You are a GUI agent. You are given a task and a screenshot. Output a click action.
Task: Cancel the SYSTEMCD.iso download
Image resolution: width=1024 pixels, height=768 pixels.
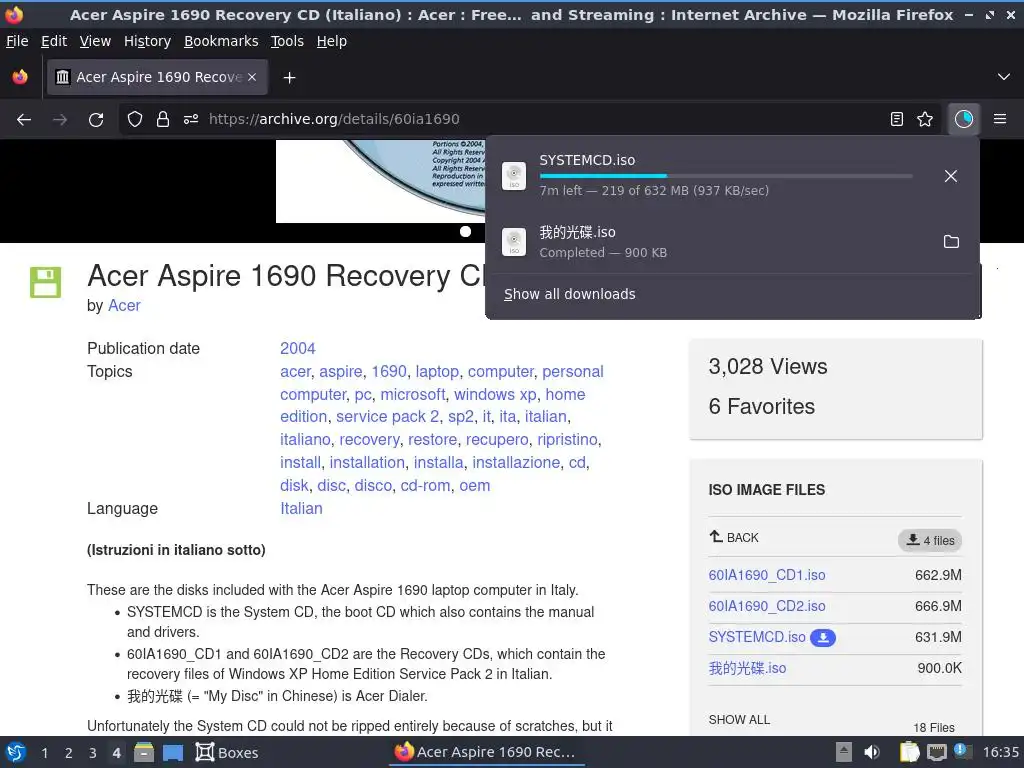click(x=951, y=176)
